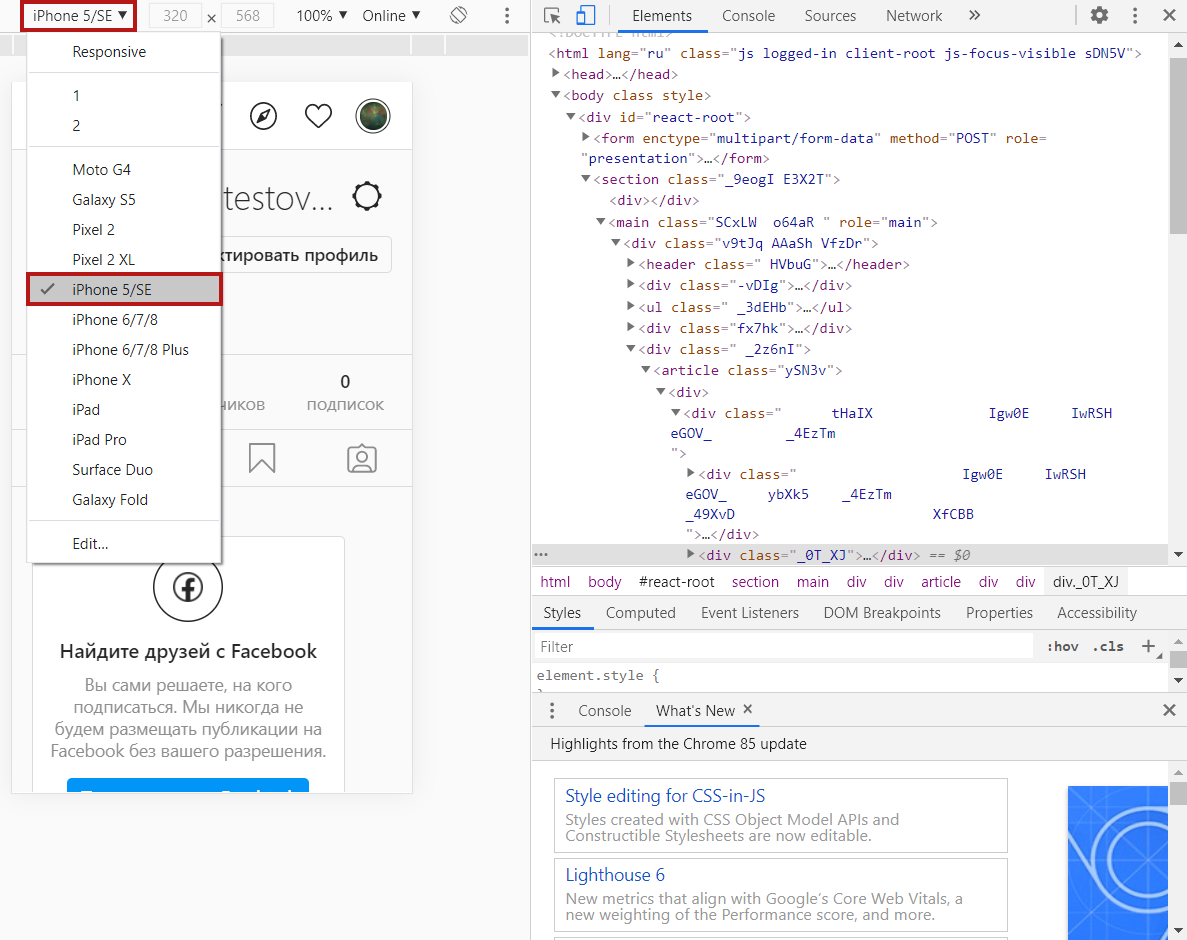1187x940 pixels.
Task: Toggle the .cls class editor
Action: tap(1108, 647)
